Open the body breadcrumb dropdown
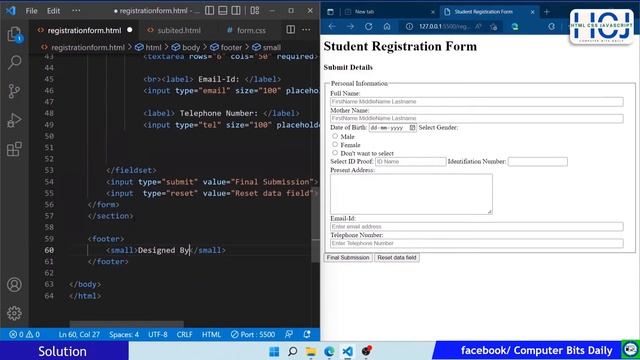 [x=186, y=47]
